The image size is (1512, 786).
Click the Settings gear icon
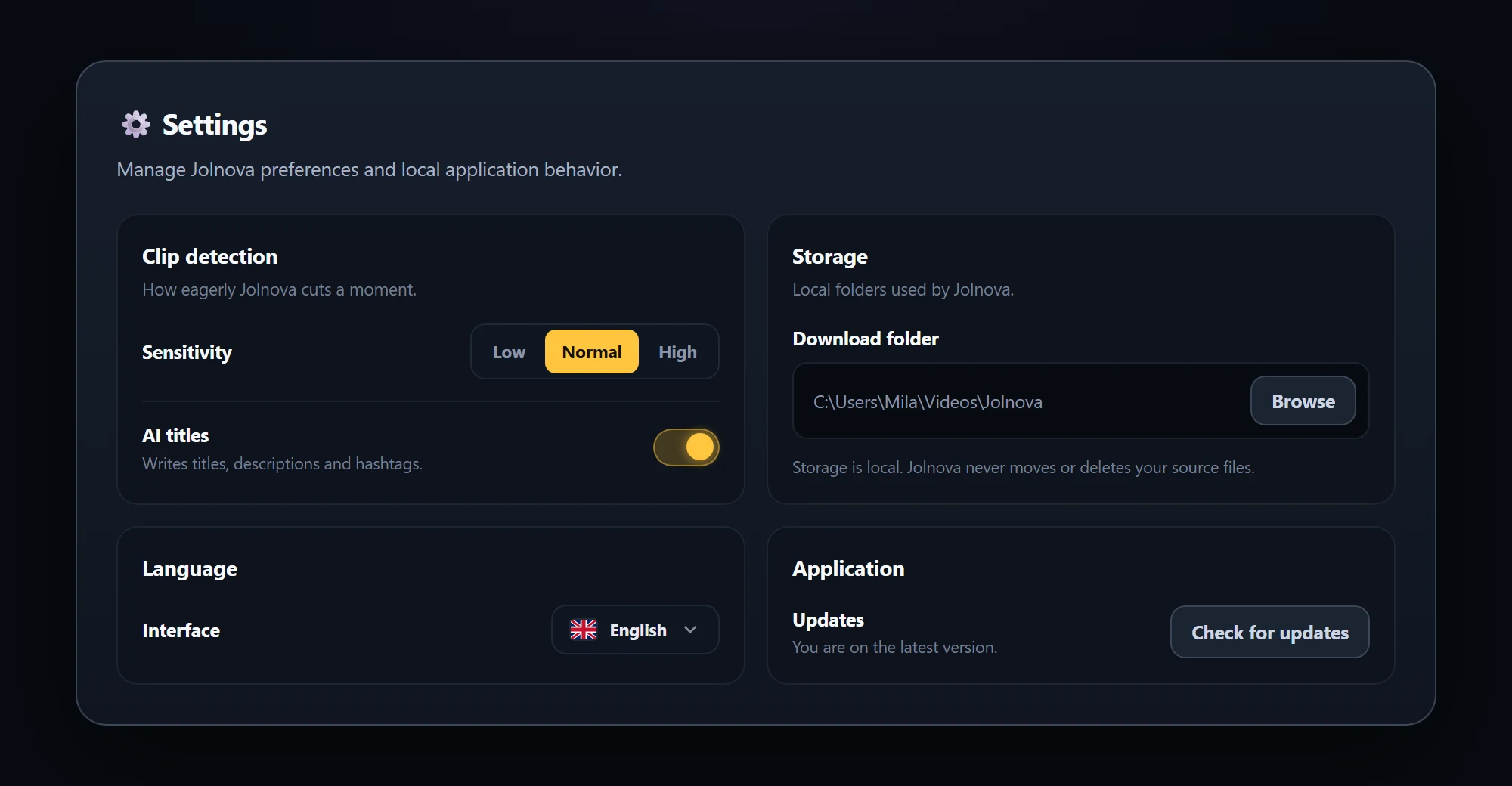[x=136, y=125]
